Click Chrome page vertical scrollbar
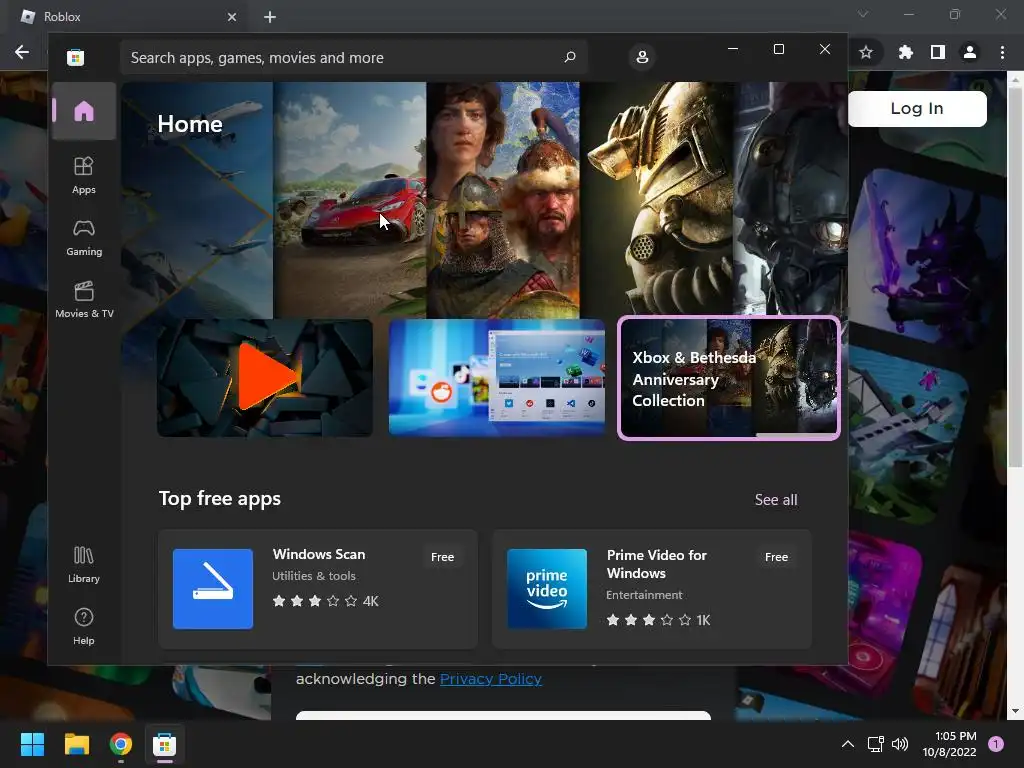Screen dimensions: 1024x768 point(1015,276)
